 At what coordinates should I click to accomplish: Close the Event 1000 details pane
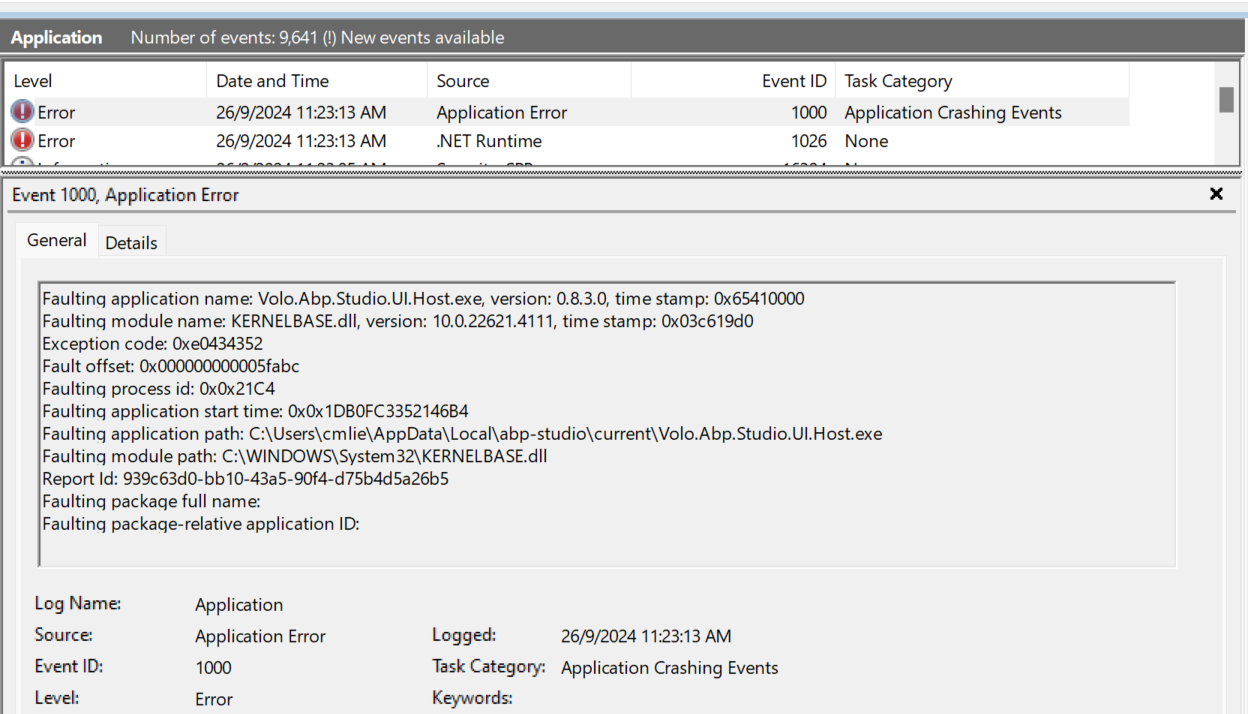[x=1216, y=194]
